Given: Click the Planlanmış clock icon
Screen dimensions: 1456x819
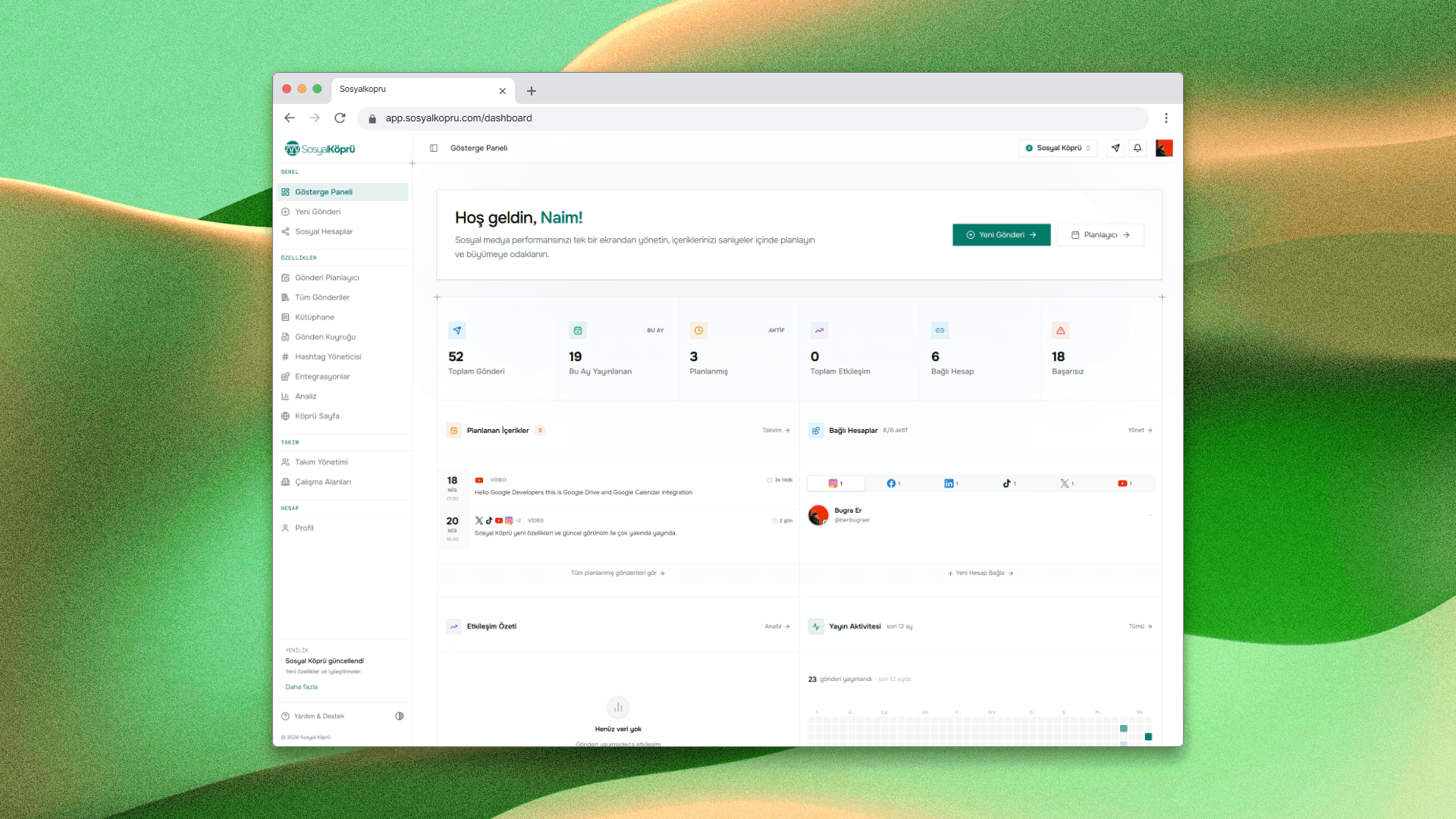Looking at the screenshot, I should click(698, 331).
